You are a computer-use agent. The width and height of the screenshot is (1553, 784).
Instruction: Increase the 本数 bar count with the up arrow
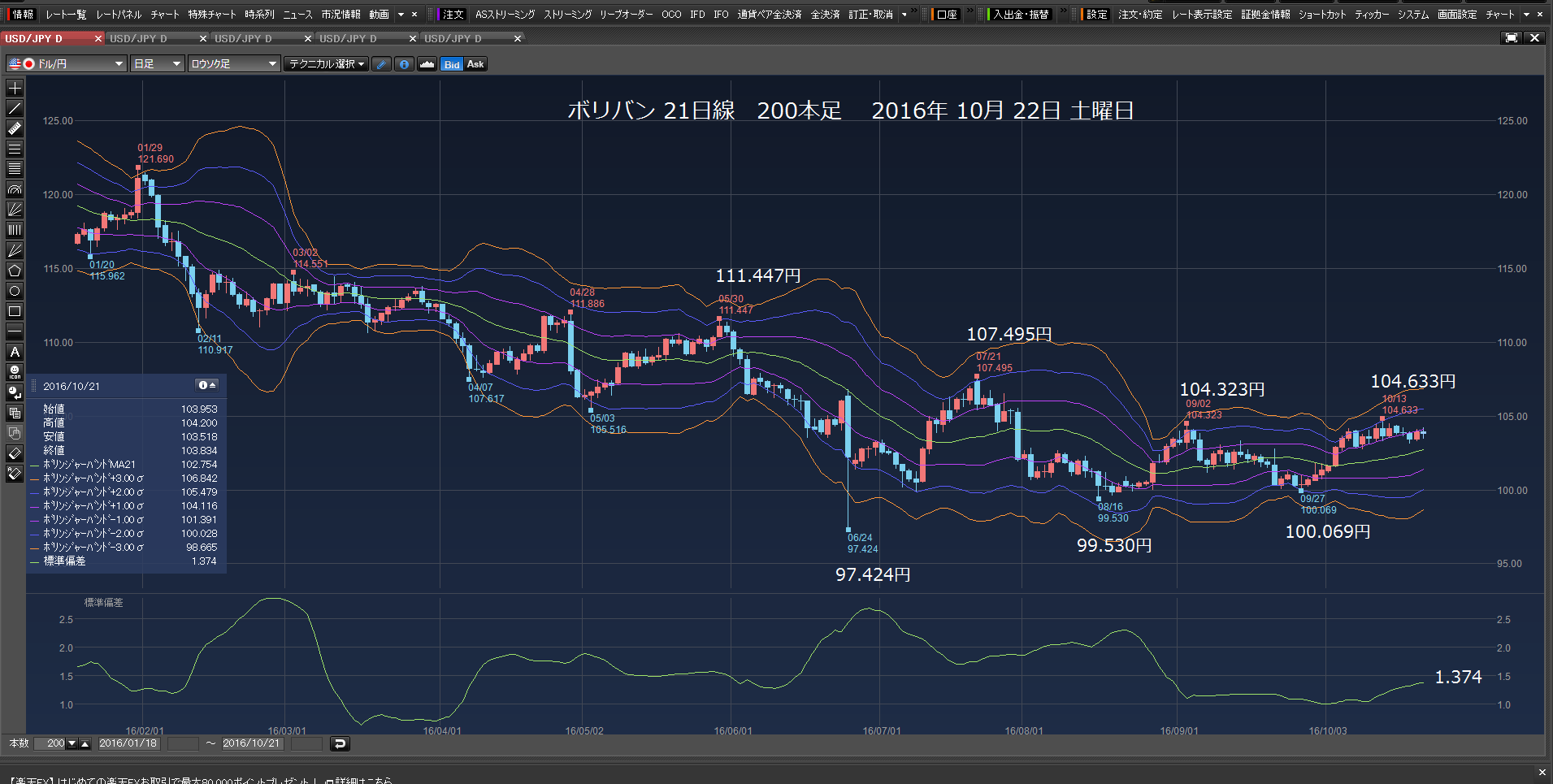[85, 743]
